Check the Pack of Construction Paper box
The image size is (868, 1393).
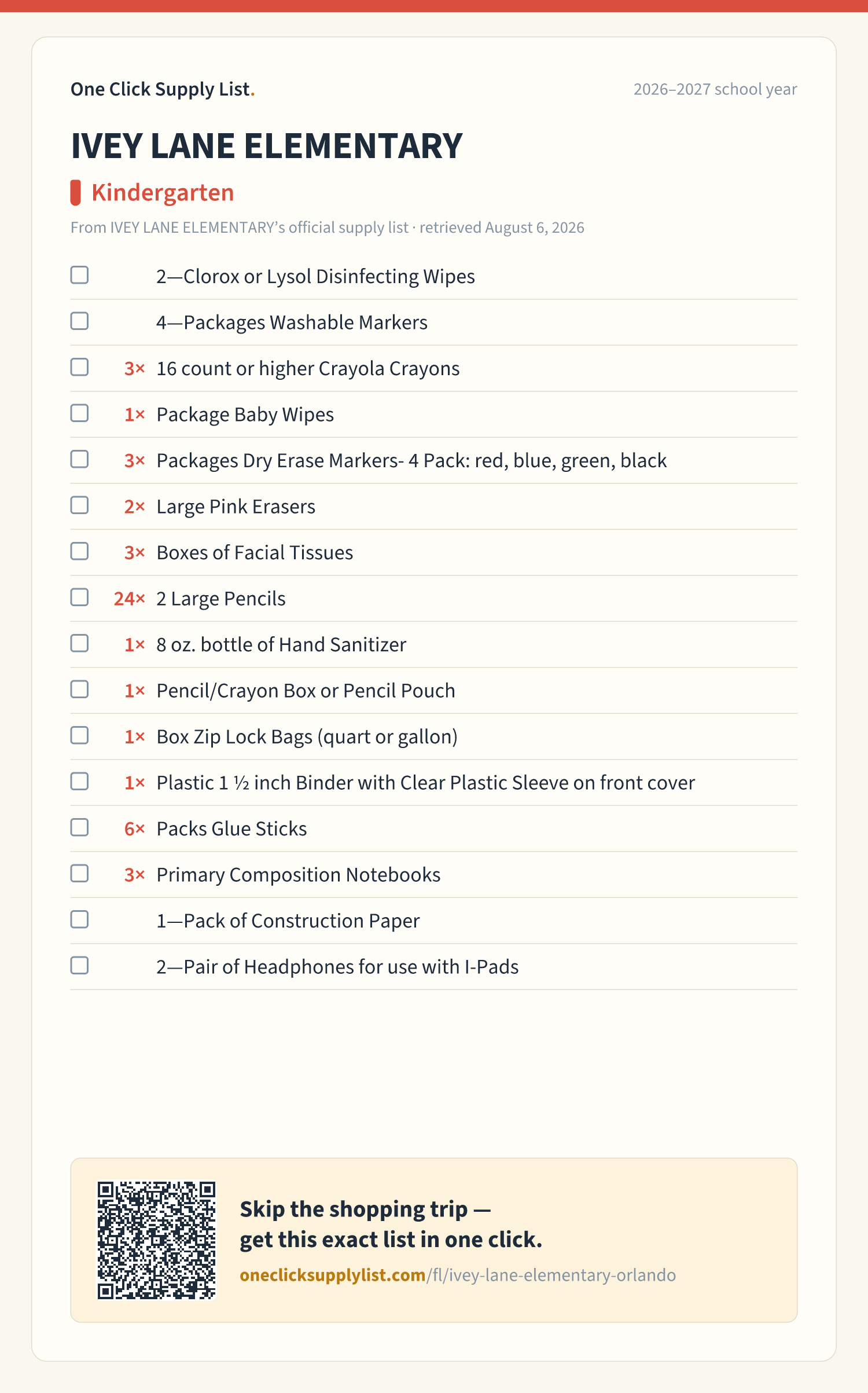[x=79, y=919]
